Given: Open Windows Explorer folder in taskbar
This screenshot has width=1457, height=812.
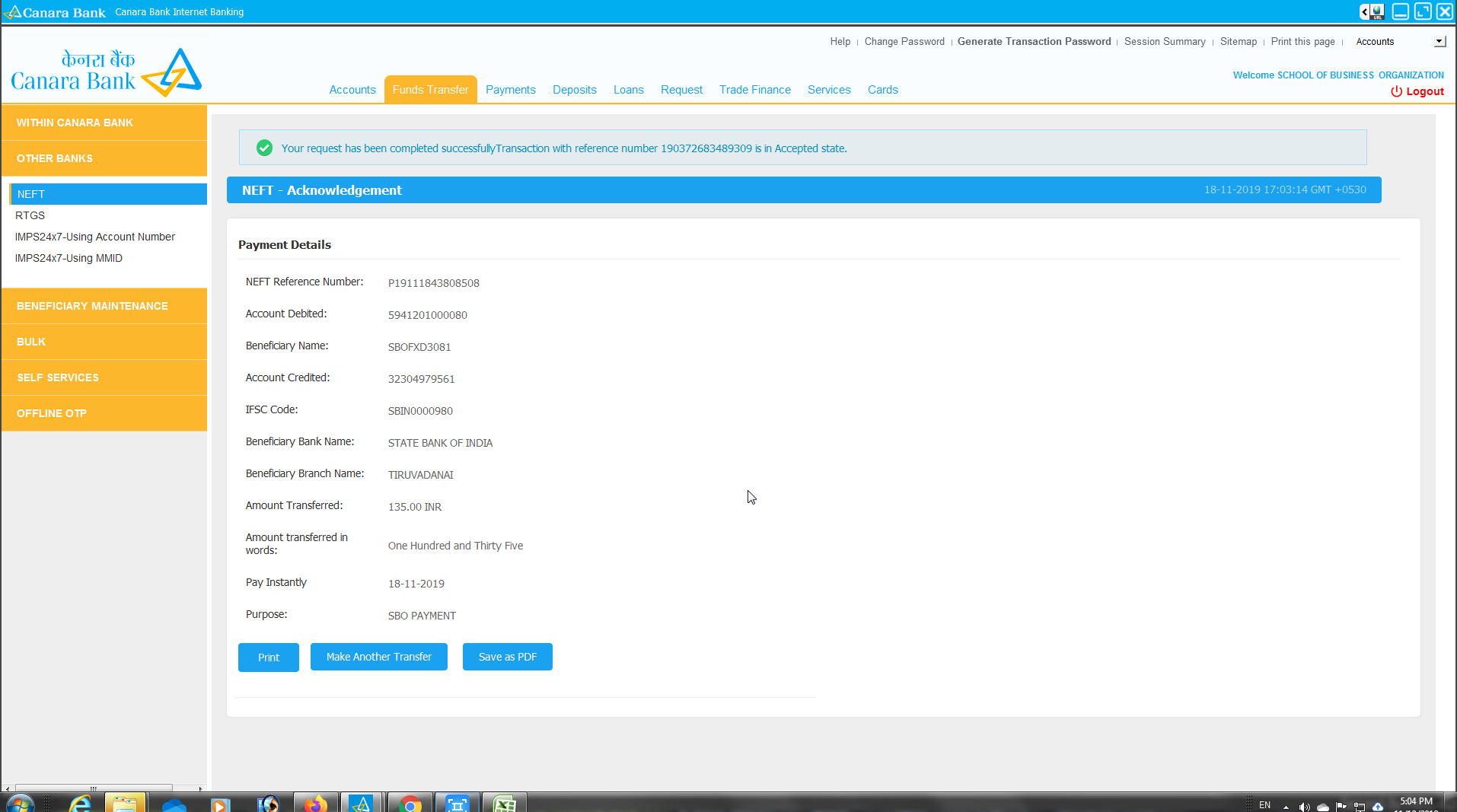Looking at the screenshot, I should point(126,804).
